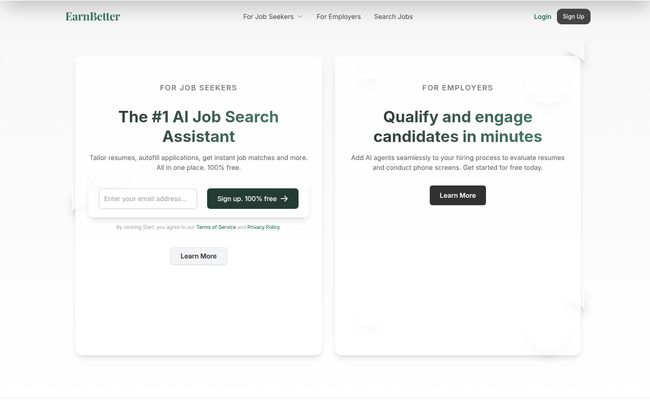
Task: Focus the email address input field
Action: click(x=148, y=199)
